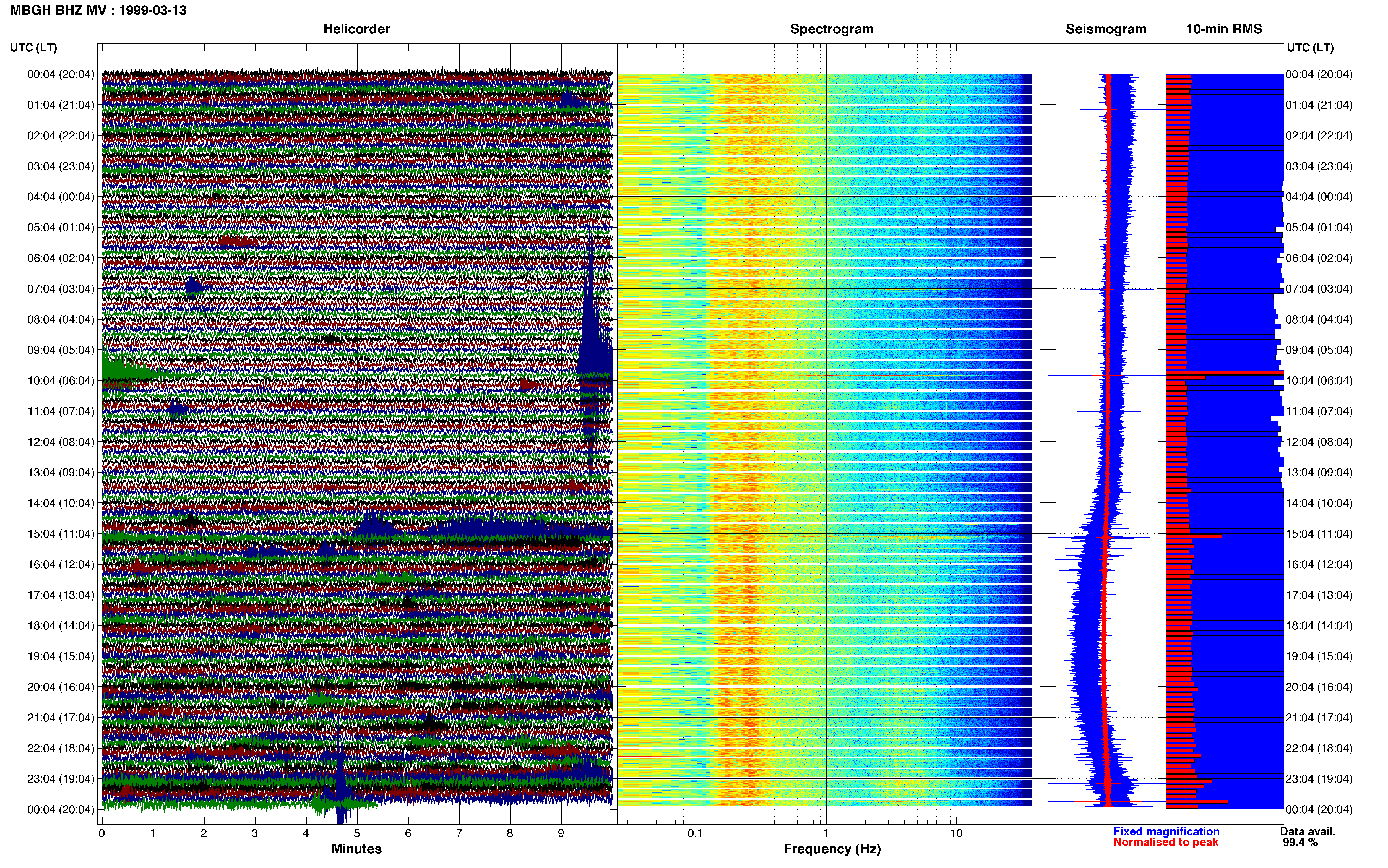
Task: Click left time label '10:04 (06:04)'
Action: [61, 380]
